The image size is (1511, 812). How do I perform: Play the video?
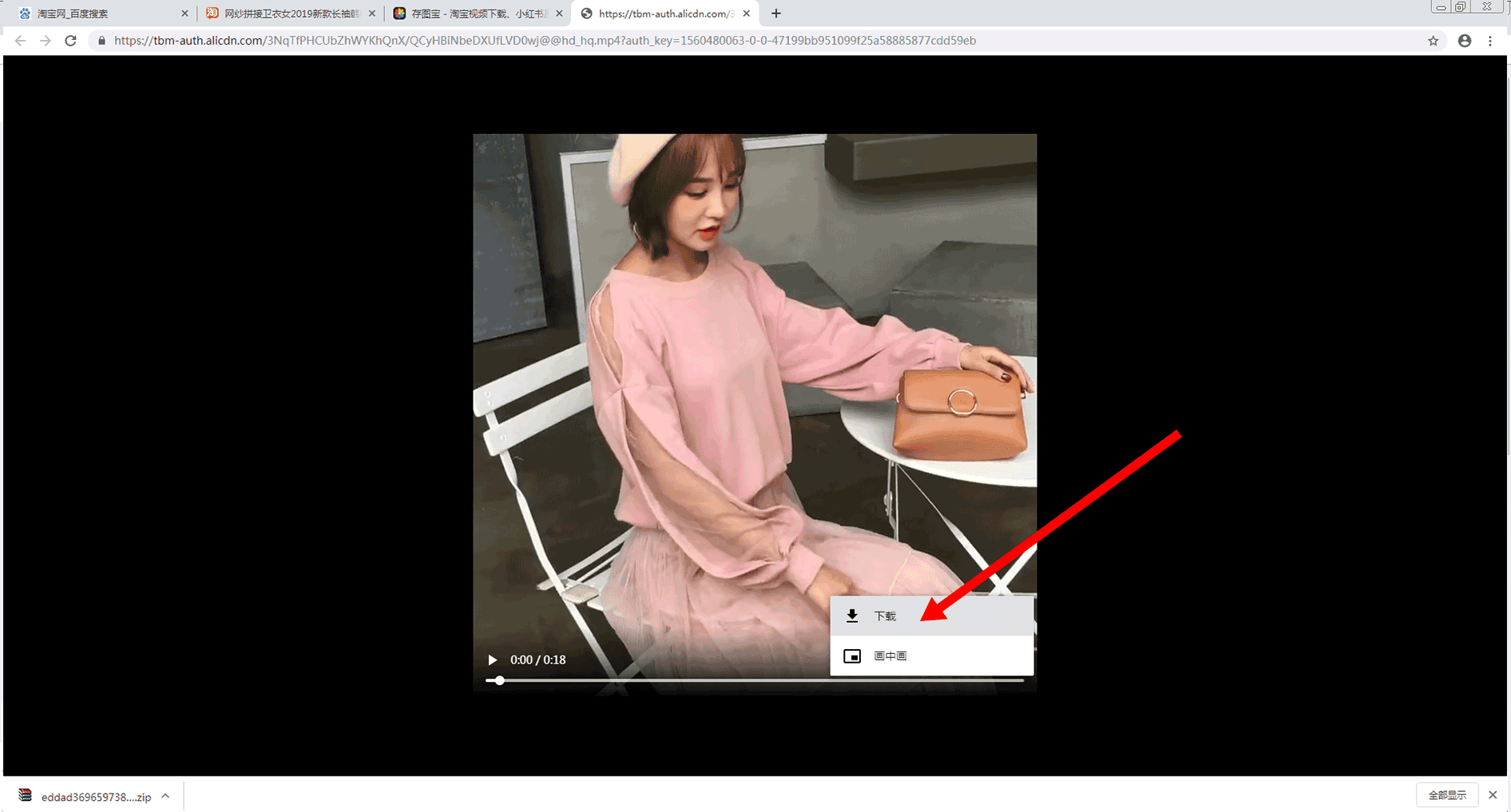point(492,660)
